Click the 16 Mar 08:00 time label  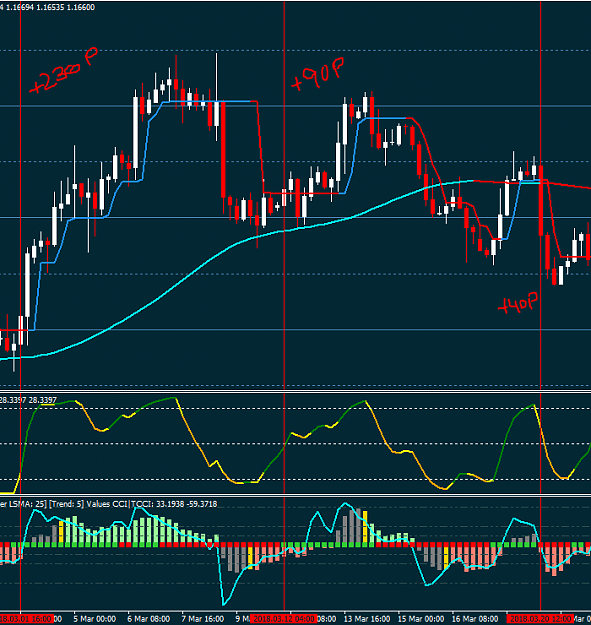[475, 619]
